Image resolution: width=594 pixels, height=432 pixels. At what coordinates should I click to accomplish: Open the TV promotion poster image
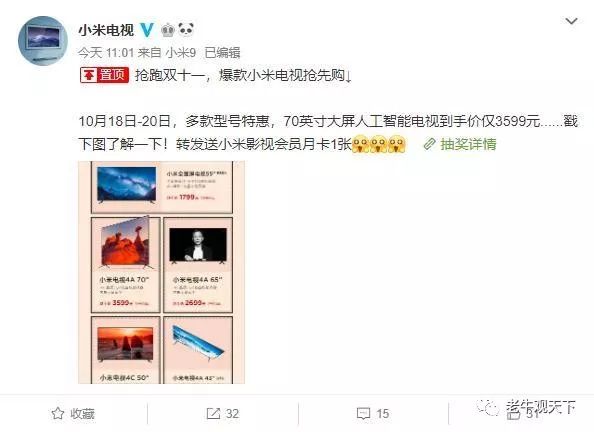click(161, 272)
